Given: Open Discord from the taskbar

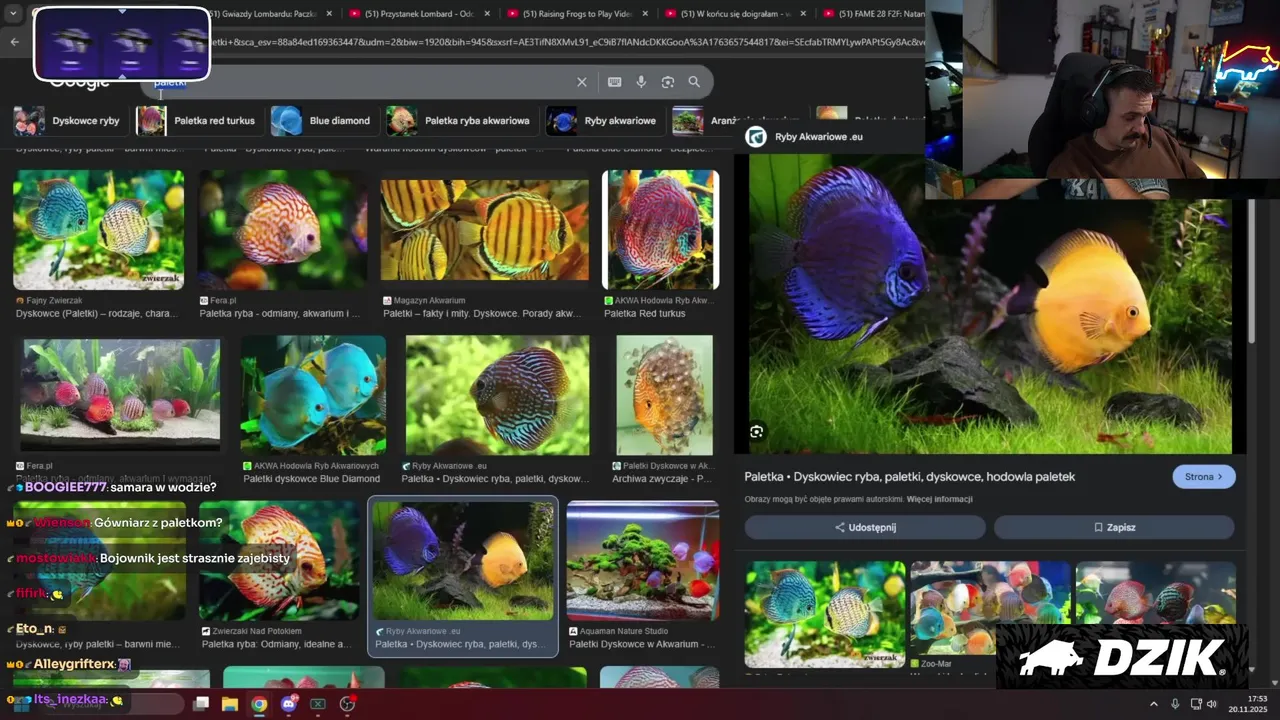Looking at the screenshot, I should pyautogui.click(x=289, y=704).
